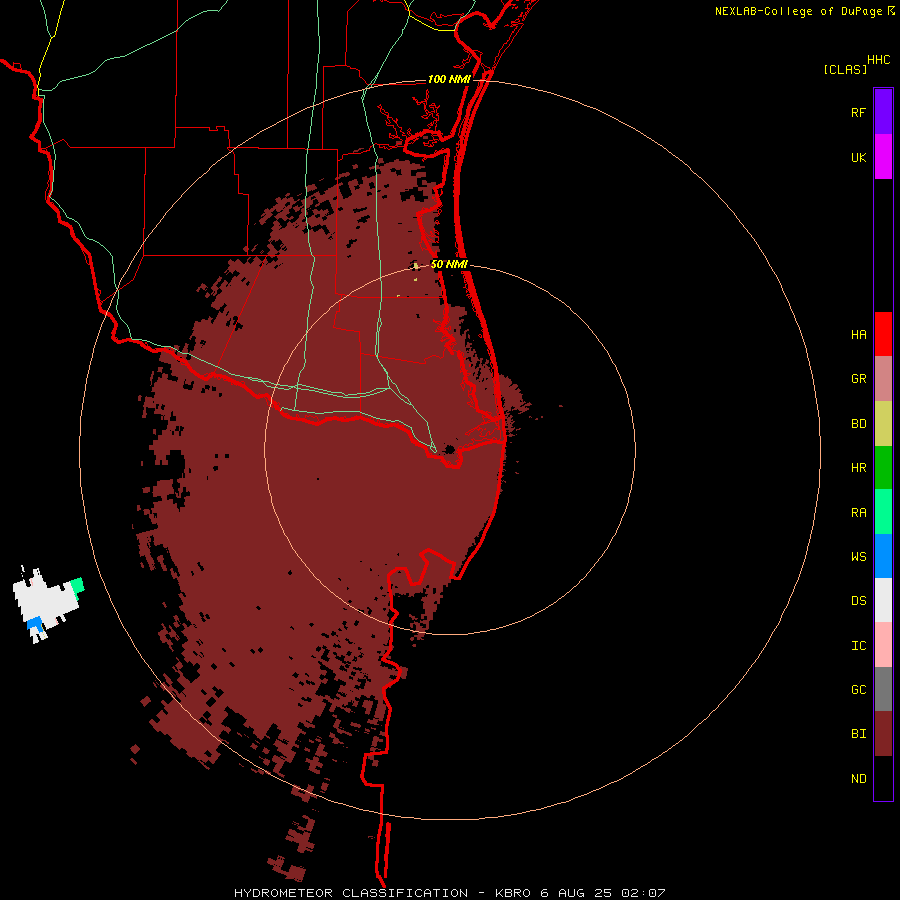Click the IC legend label
The height and width of the screenshot is (900, 900).
858,646
